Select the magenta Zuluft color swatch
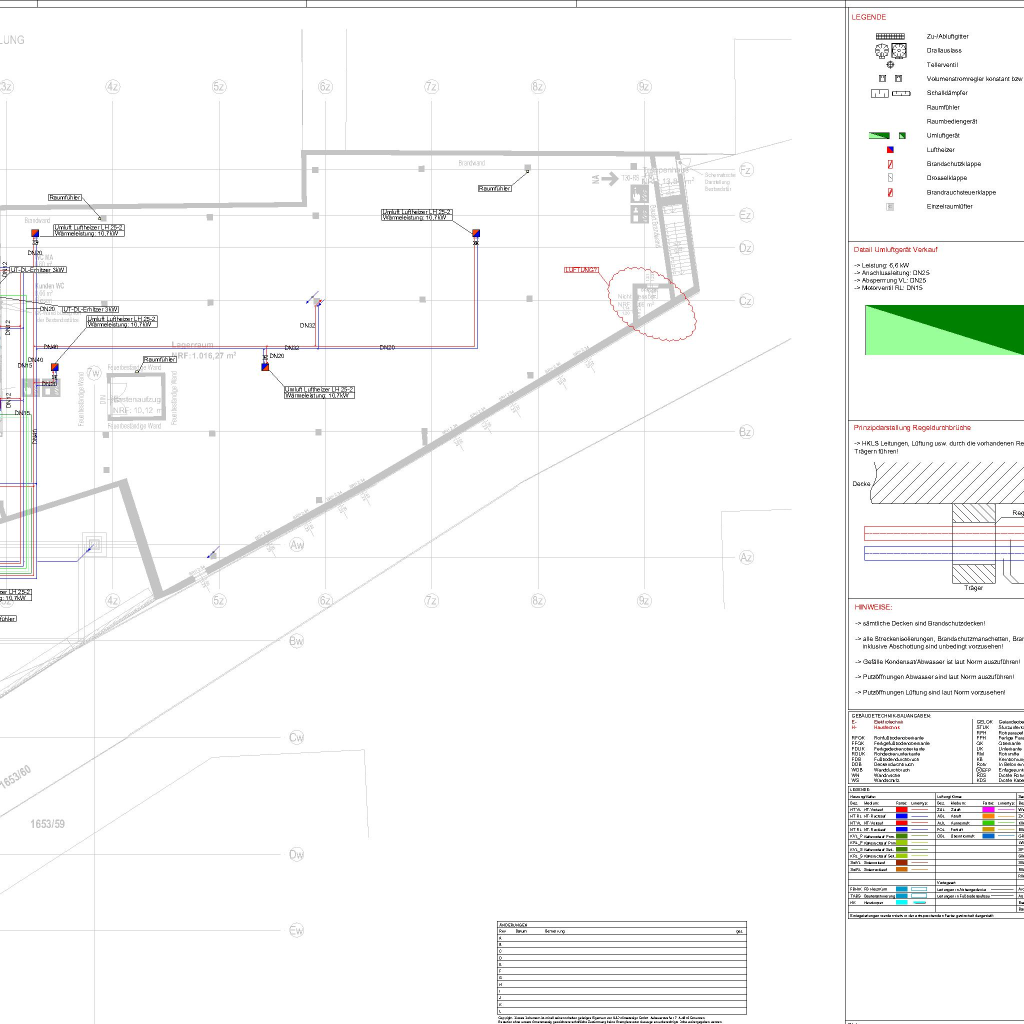1024x1024 pixels. 988,808
